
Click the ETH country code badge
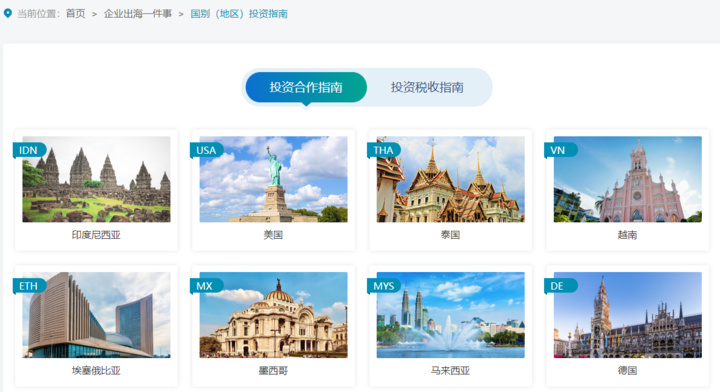[x=29, y=286]
